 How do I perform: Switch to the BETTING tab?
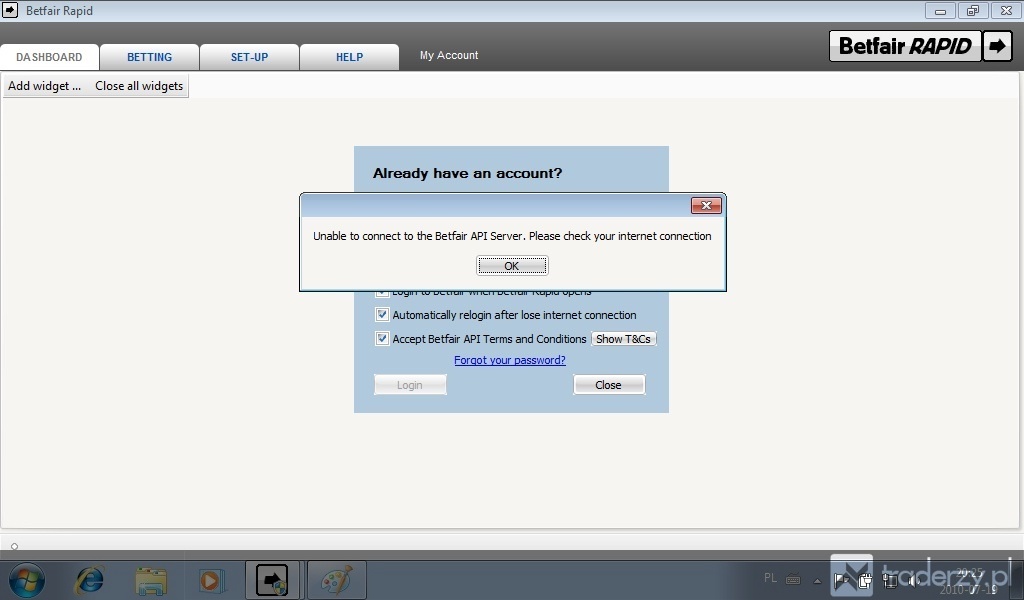tap(150, 57)
